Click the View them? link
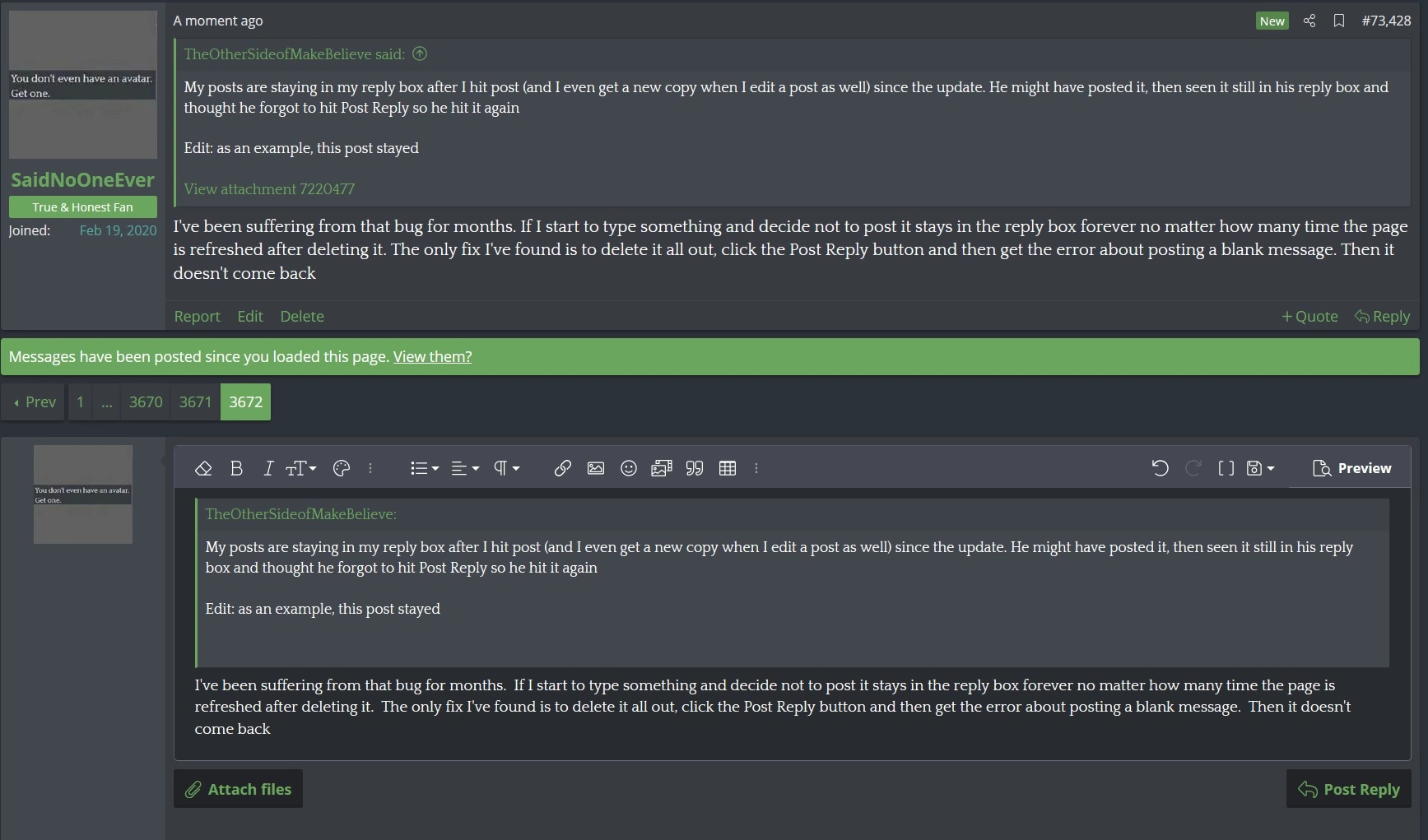 click(x=432, y=356)
